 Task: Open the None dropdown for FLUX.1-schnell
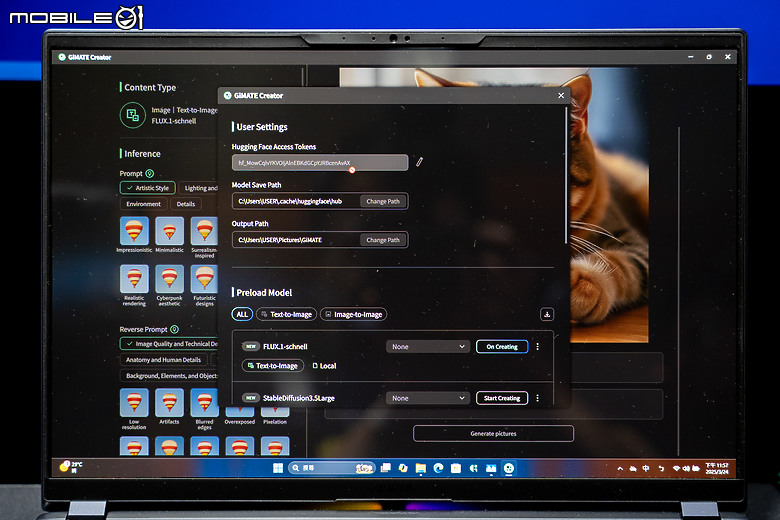[x=428, y=346]
